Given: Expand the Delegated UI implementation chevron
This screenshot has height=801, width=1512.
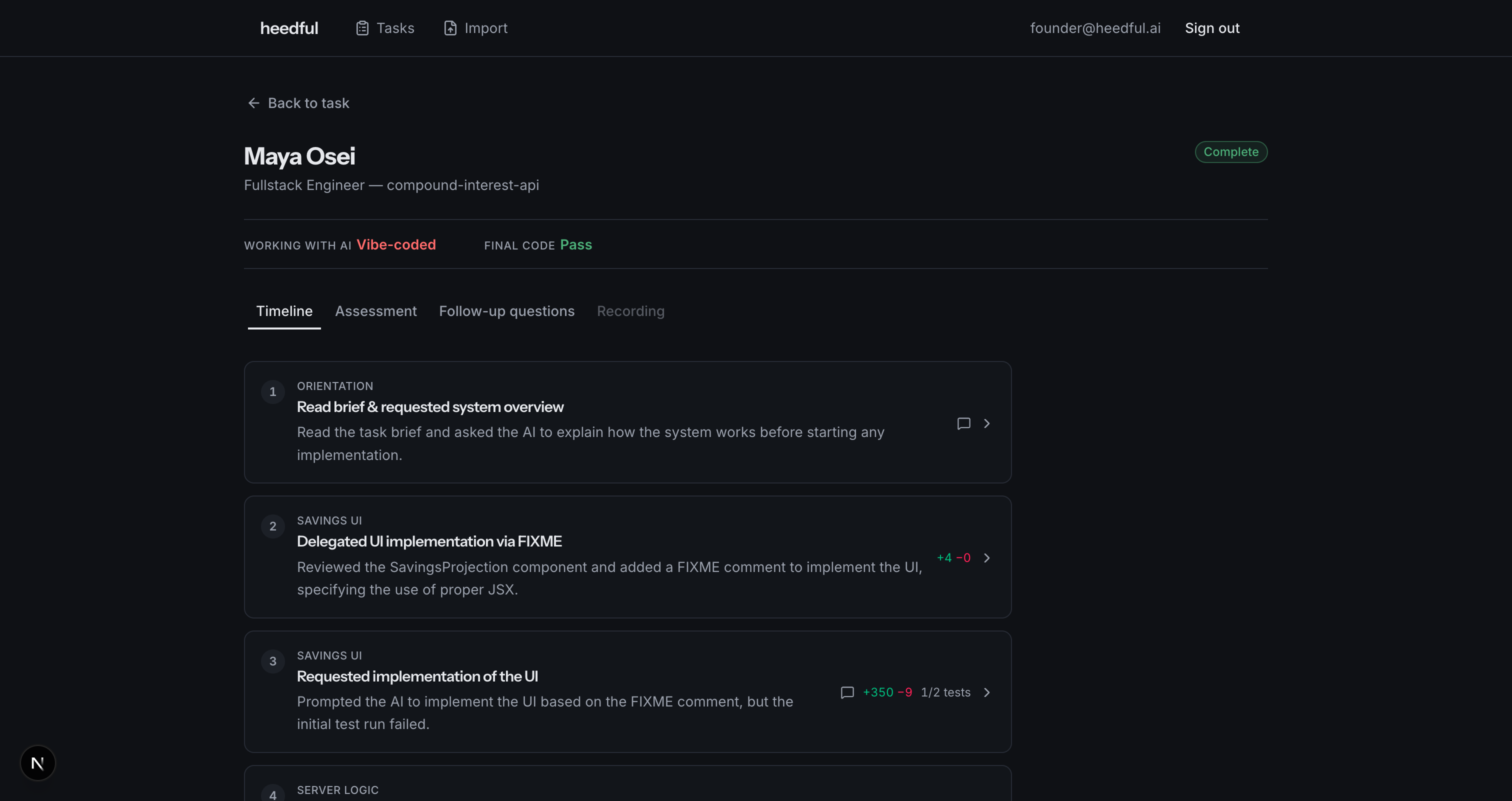Looking at the screenshot, I should 986,558.
